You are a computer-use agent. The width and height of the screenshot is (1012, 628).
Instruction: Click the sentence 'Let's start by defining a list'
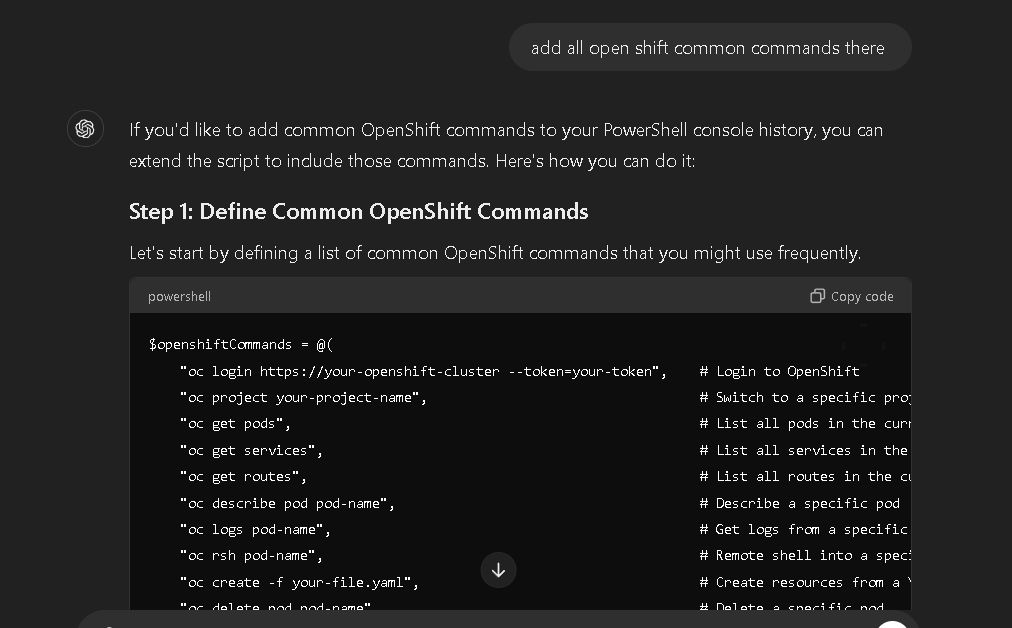(495, 253)
